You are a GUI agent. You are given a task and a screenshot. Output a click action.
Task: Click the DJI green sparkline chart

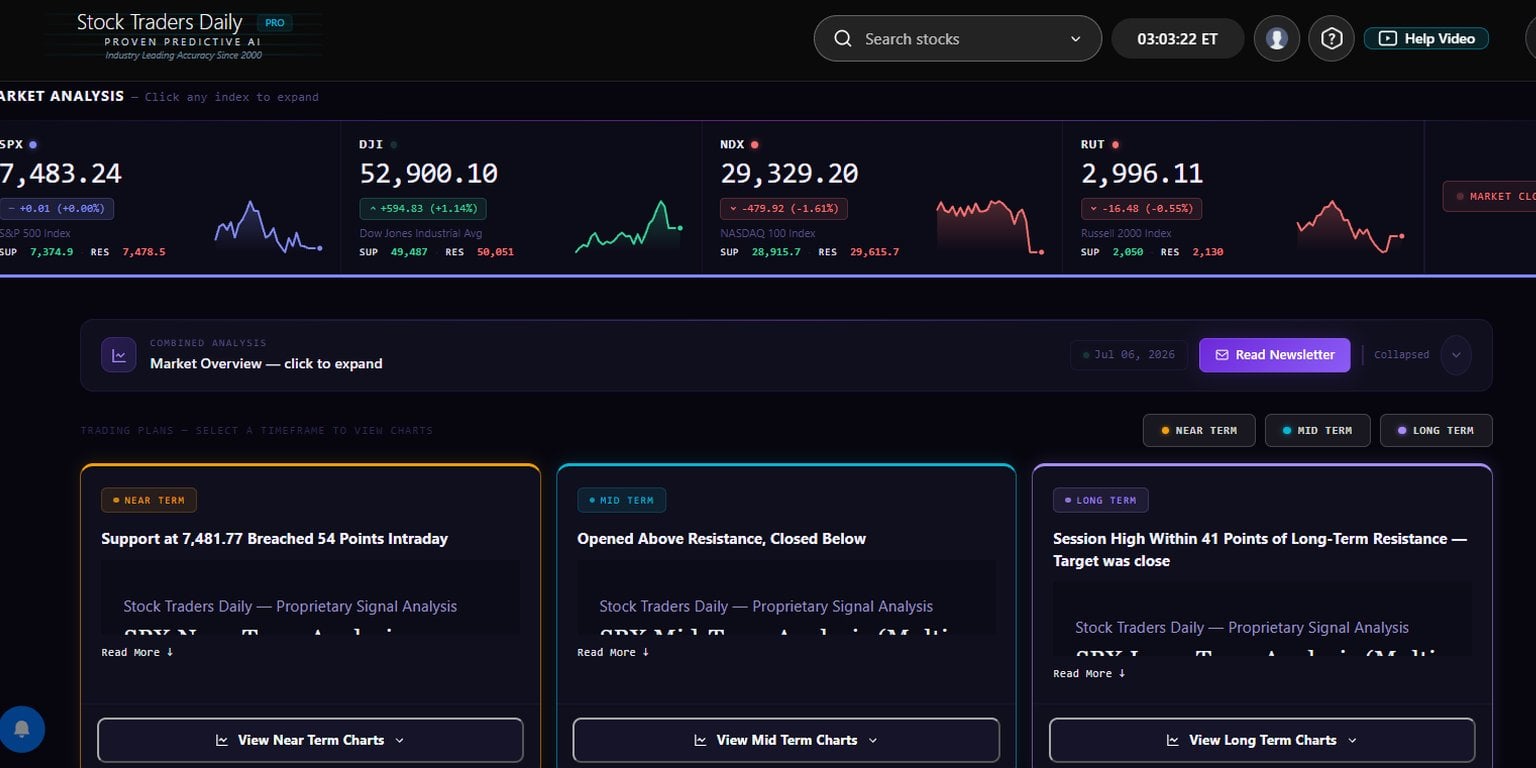629,227
